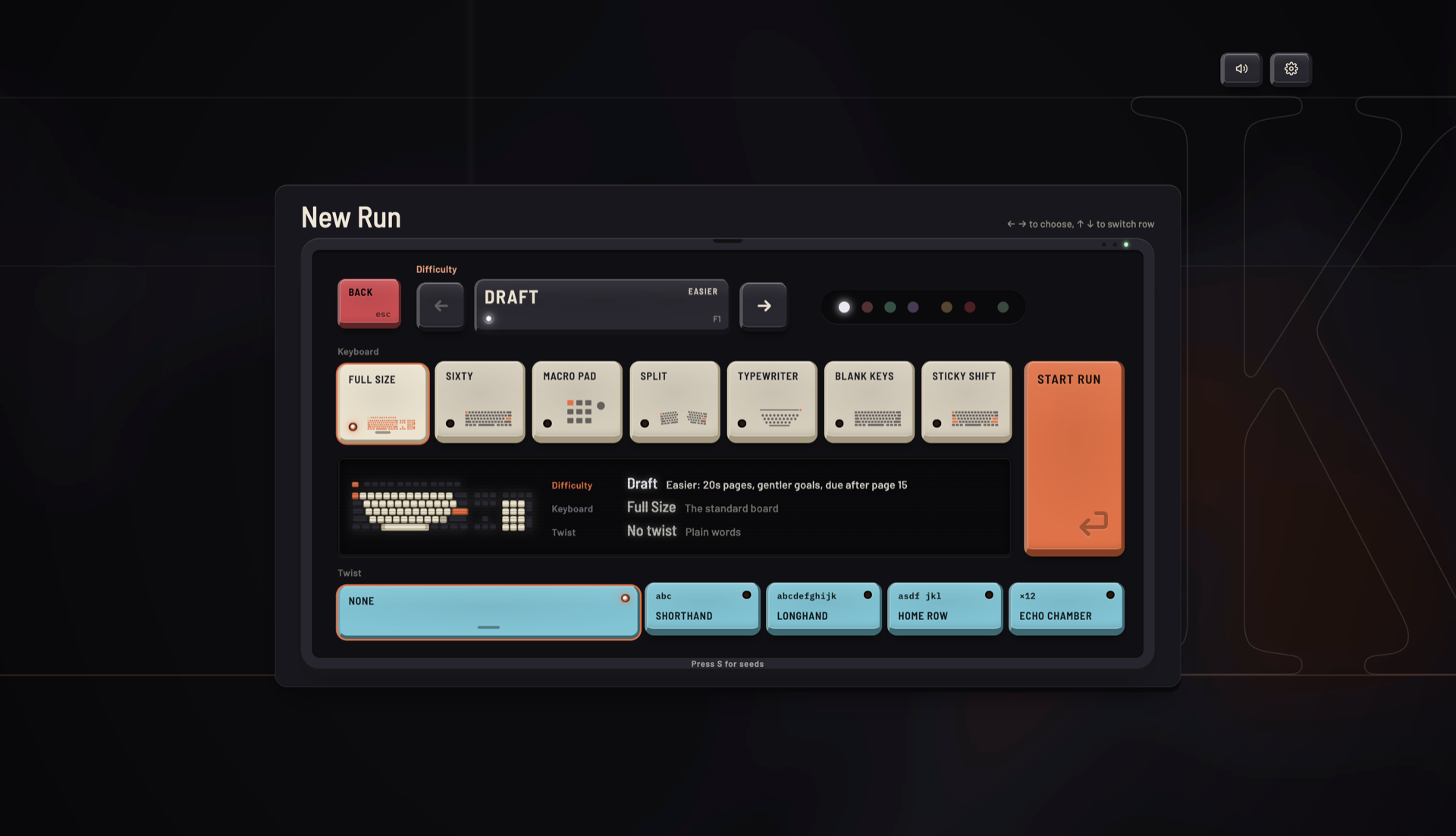Start the run with the orange key

[1074, 458]
